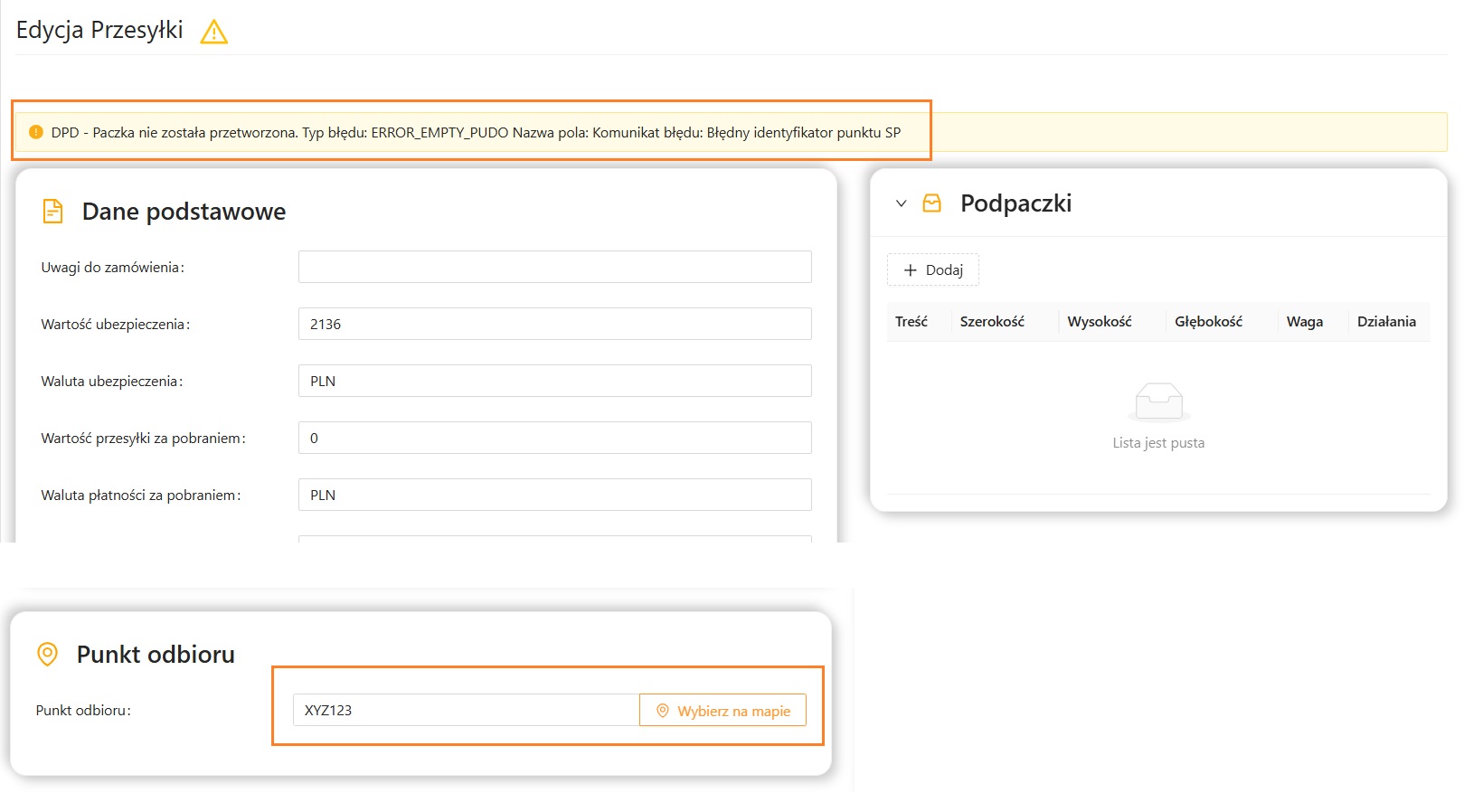Image resolution: width=1464 pixels, height=812 pixels.
Task: Add a new subpackage with Dodaj
Action: pyautogui.click(x=933, y=270)
